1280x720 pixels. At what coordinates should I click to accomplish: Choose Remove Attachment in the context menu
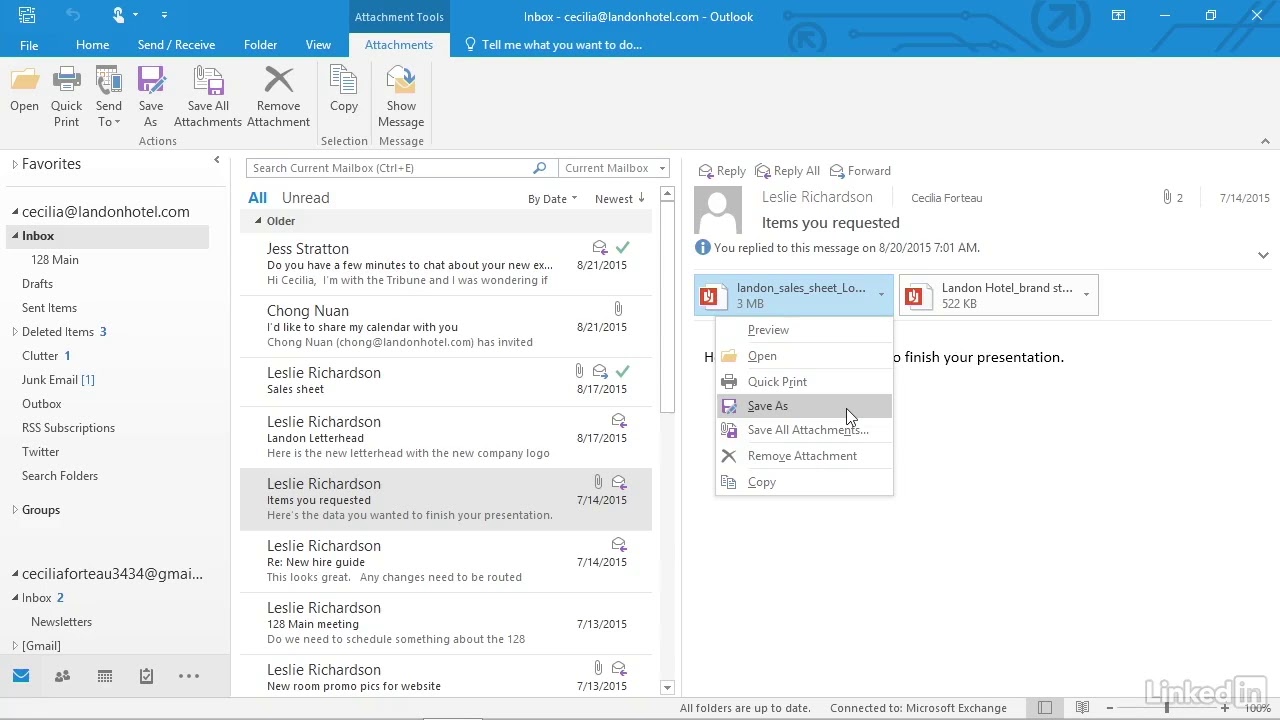point(802,456)
